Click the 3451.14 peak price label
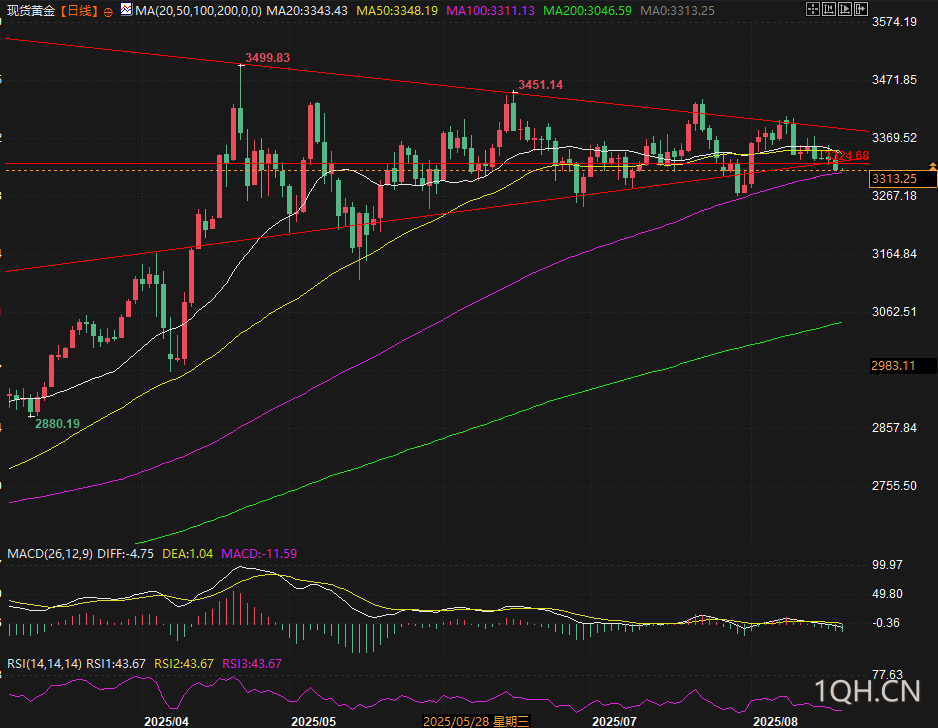Viewport: 938px width, 728px height. (540, 85)
